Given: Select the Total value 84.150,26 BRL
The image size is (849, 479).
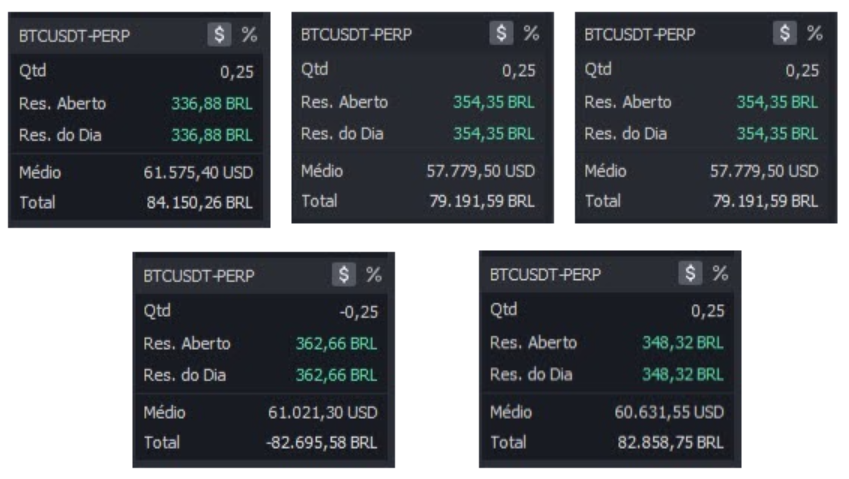Looking at the screenshot, I should coord(199,202).
